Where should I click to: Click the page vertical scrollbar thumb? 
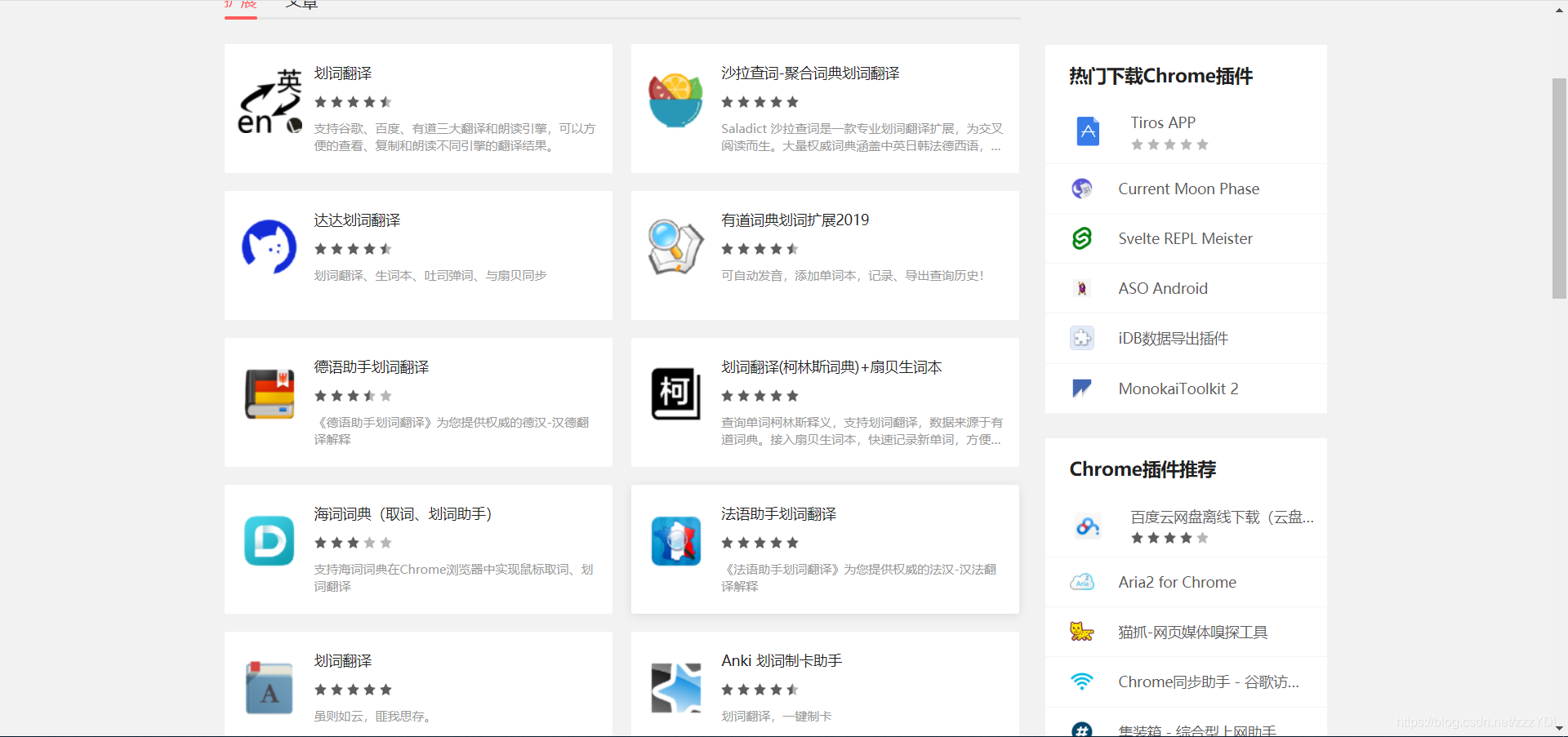pos(1559,188)
